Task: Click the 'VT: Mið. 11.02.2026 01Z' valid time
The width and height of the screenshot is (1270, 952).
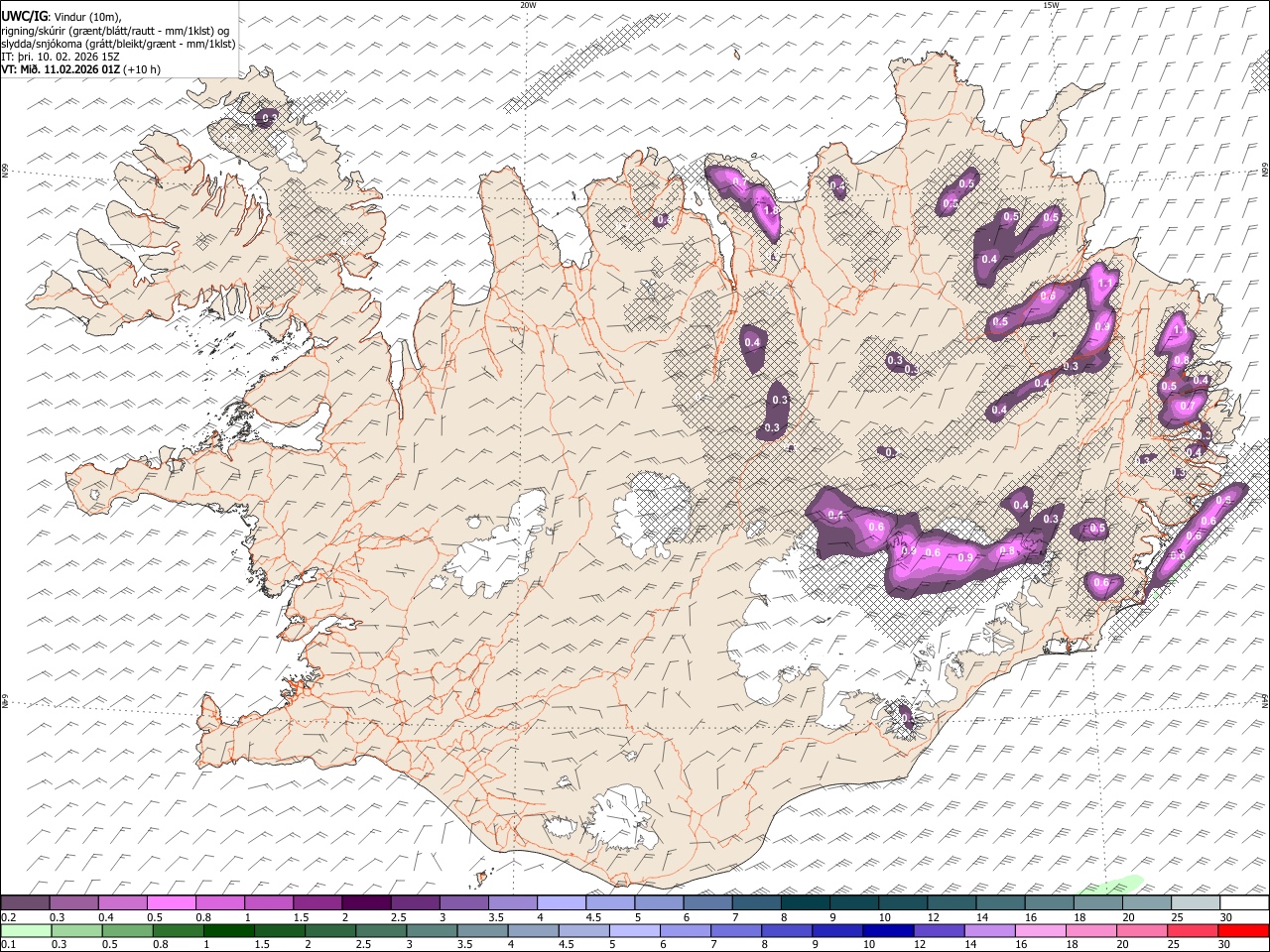Action: pos(61,69)
